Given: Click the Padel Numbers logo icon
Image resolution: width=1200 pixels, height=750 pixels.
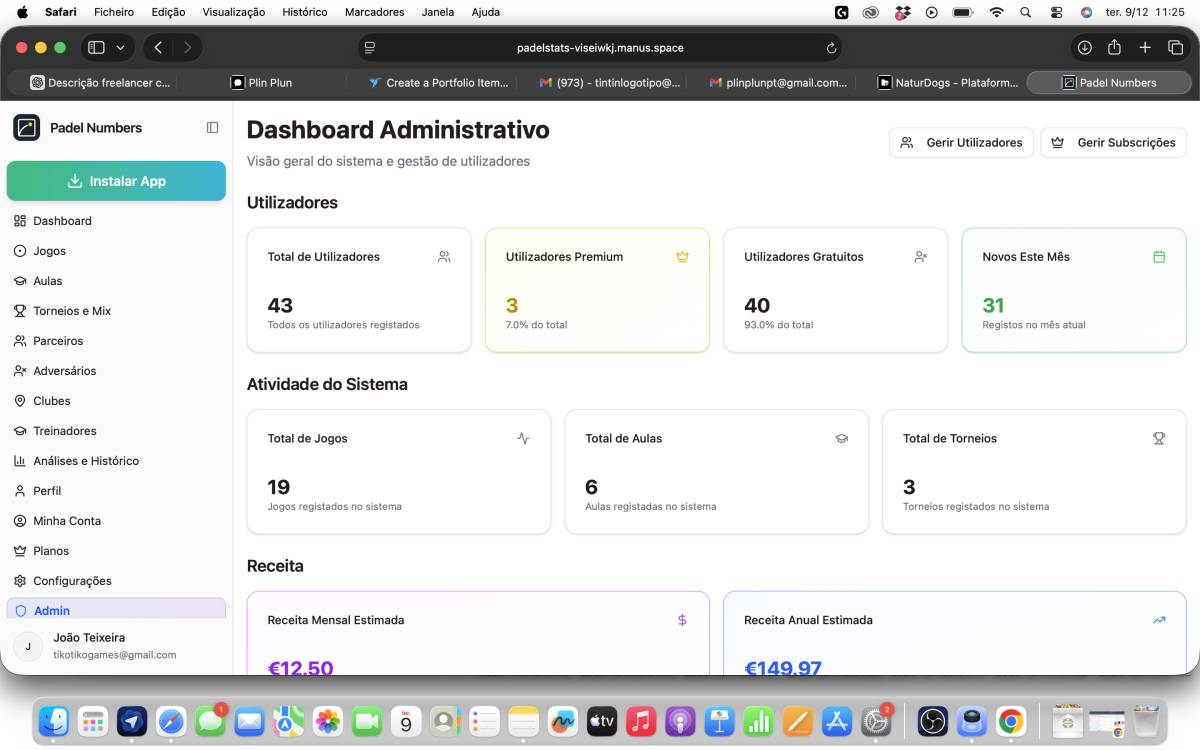Looking at the screenshot, I should (26, 128).
